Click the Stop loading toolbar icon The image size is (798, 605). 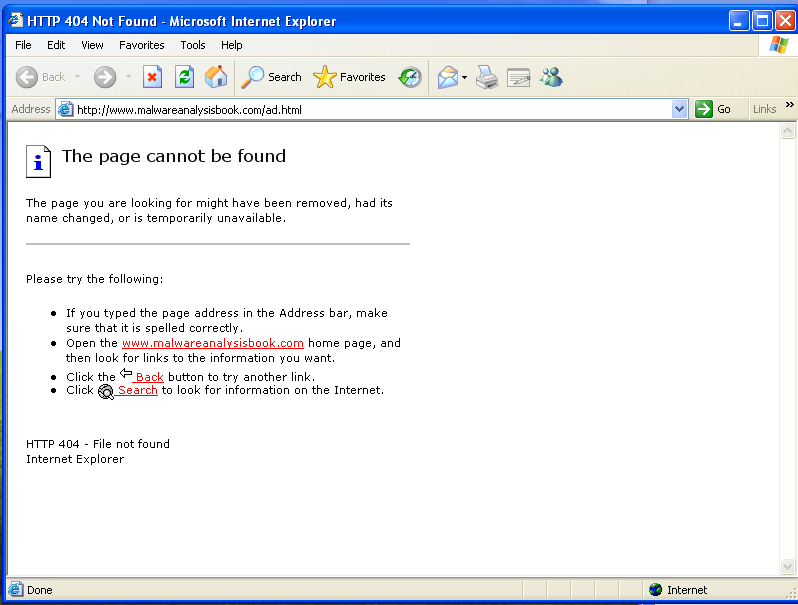[x=152, y=77]
